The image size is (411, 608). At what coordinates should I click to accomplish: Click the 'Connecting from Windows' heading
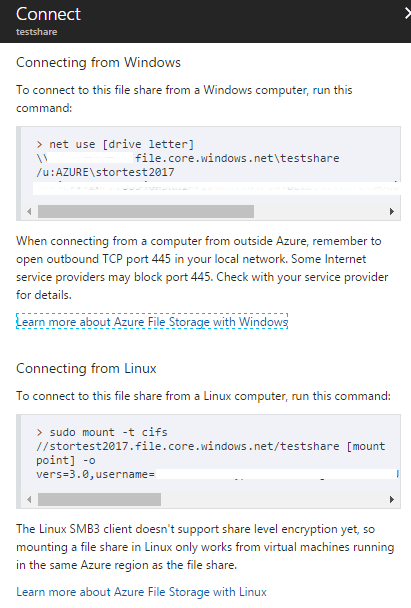[98, 62]
